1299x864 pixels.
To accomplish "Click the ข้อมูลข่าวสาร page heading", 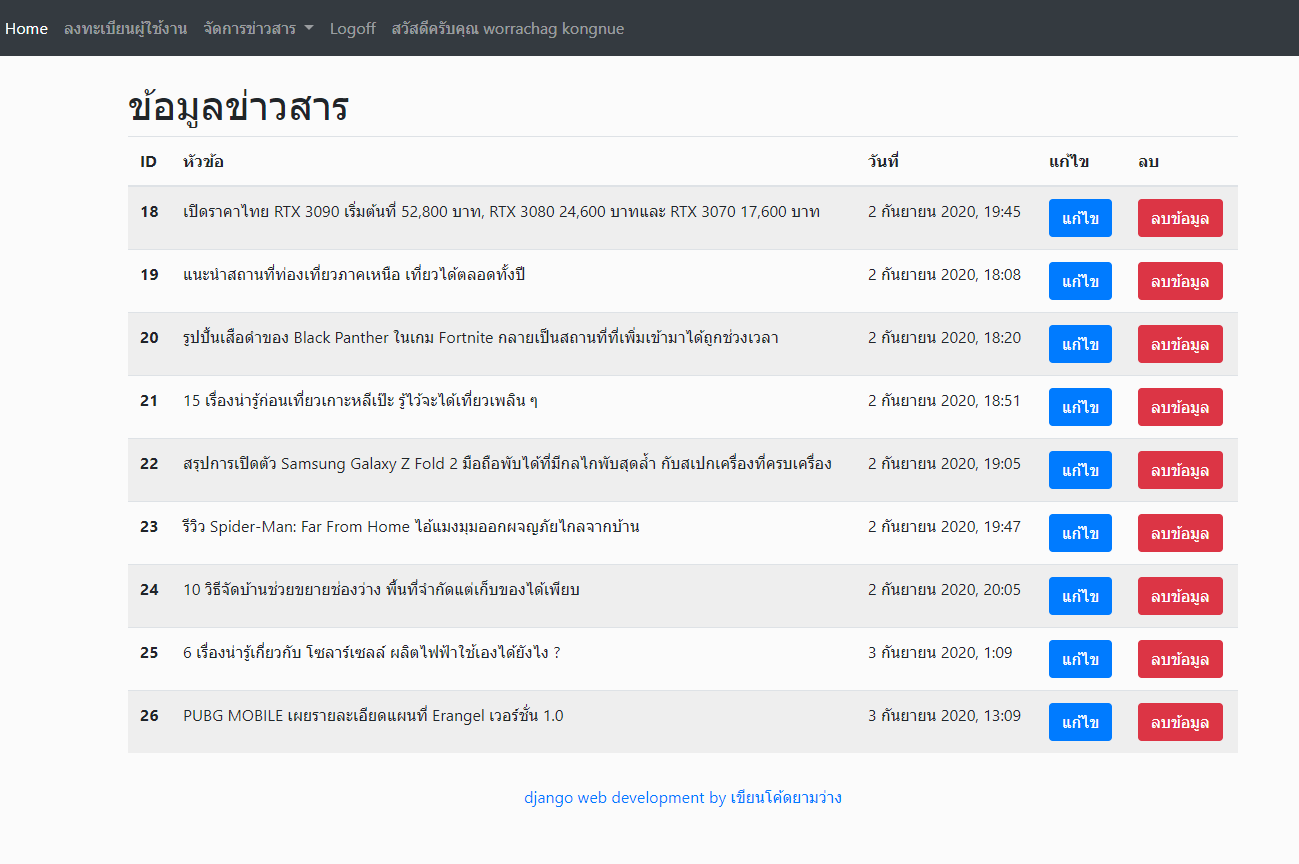I will coord(238,107).
